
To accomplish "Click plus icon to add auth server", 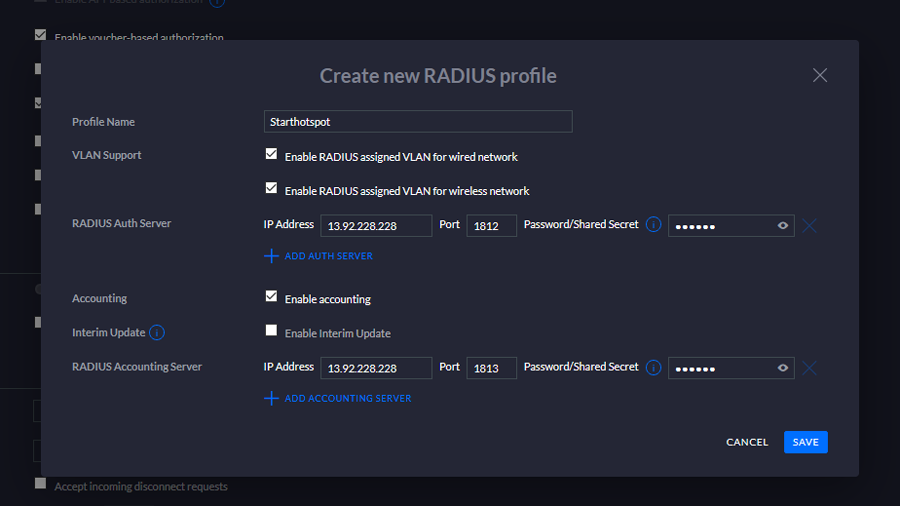I will click(x=271, y=256).
